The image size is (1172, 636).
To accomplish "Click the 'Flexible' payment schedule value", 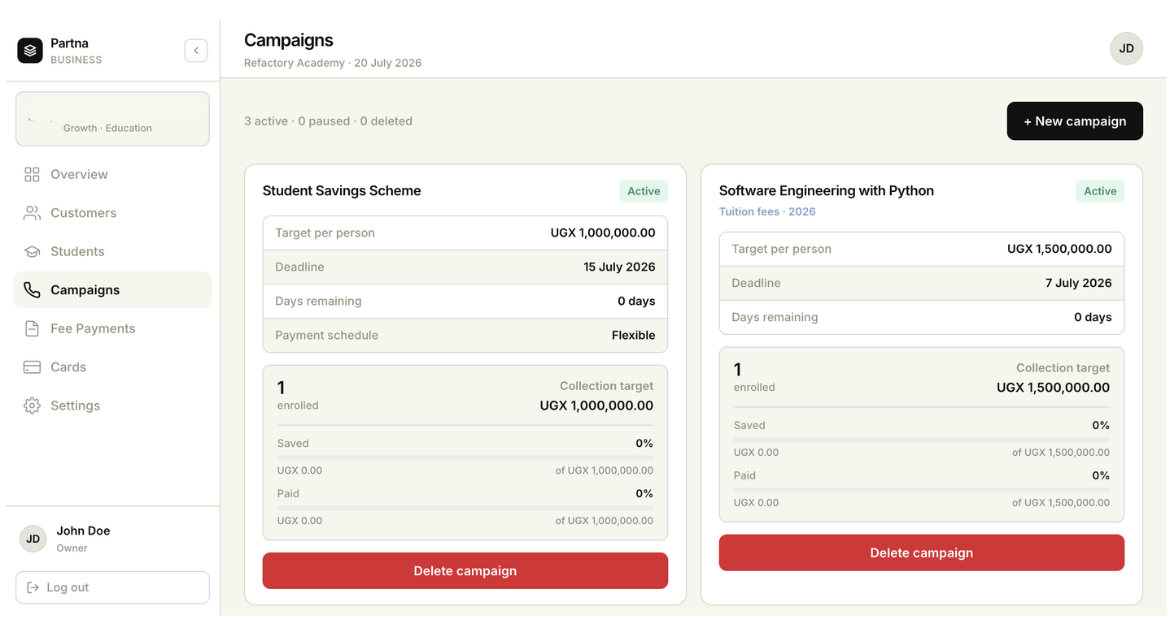I will pyautogui.click(x=633, y=336).
